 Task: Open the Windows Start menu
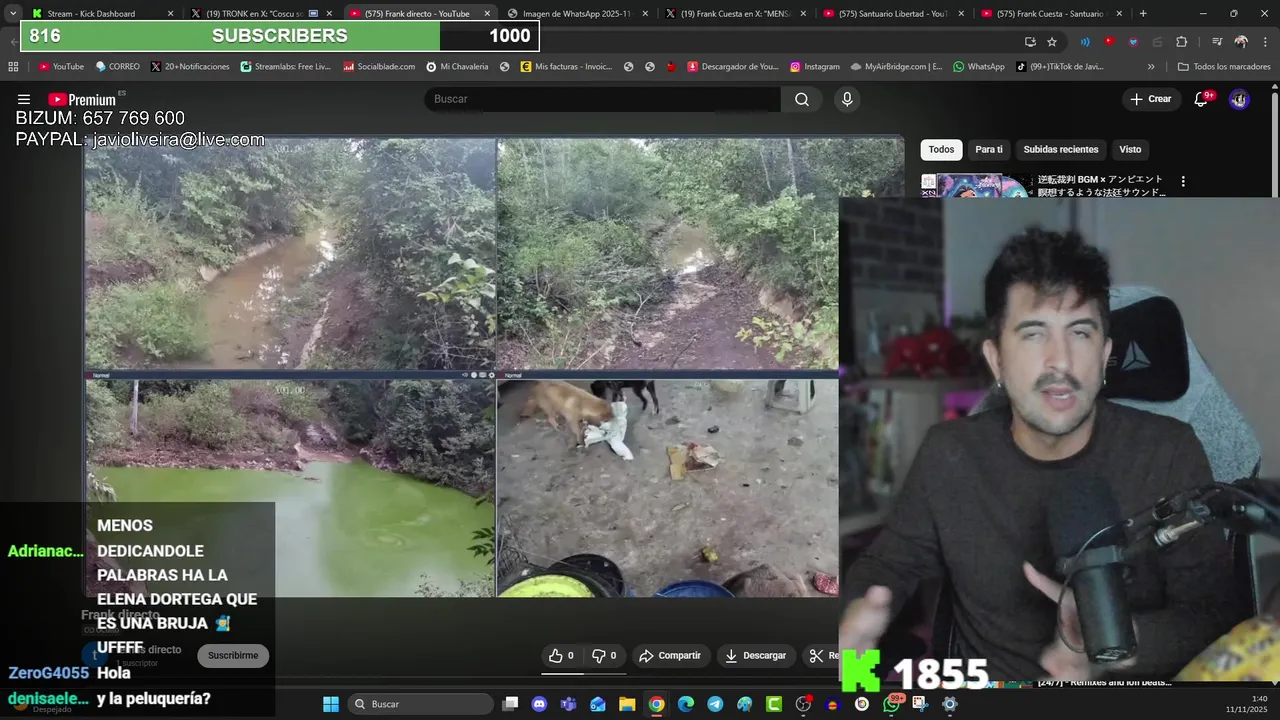point(331,704)
